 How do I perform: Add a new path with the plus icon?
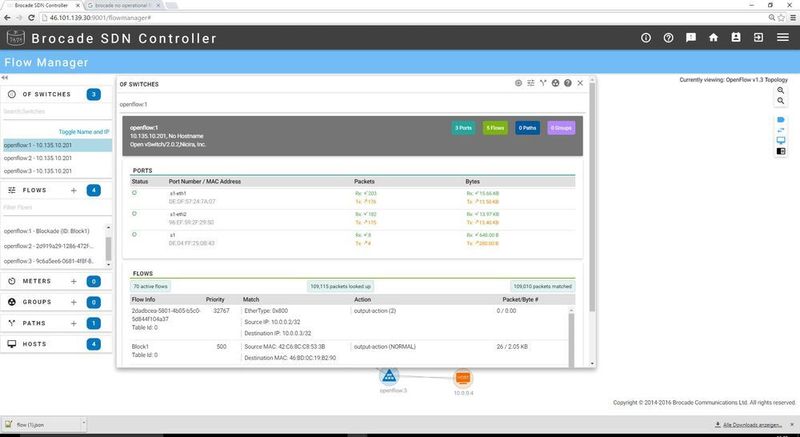coord(73,323)
